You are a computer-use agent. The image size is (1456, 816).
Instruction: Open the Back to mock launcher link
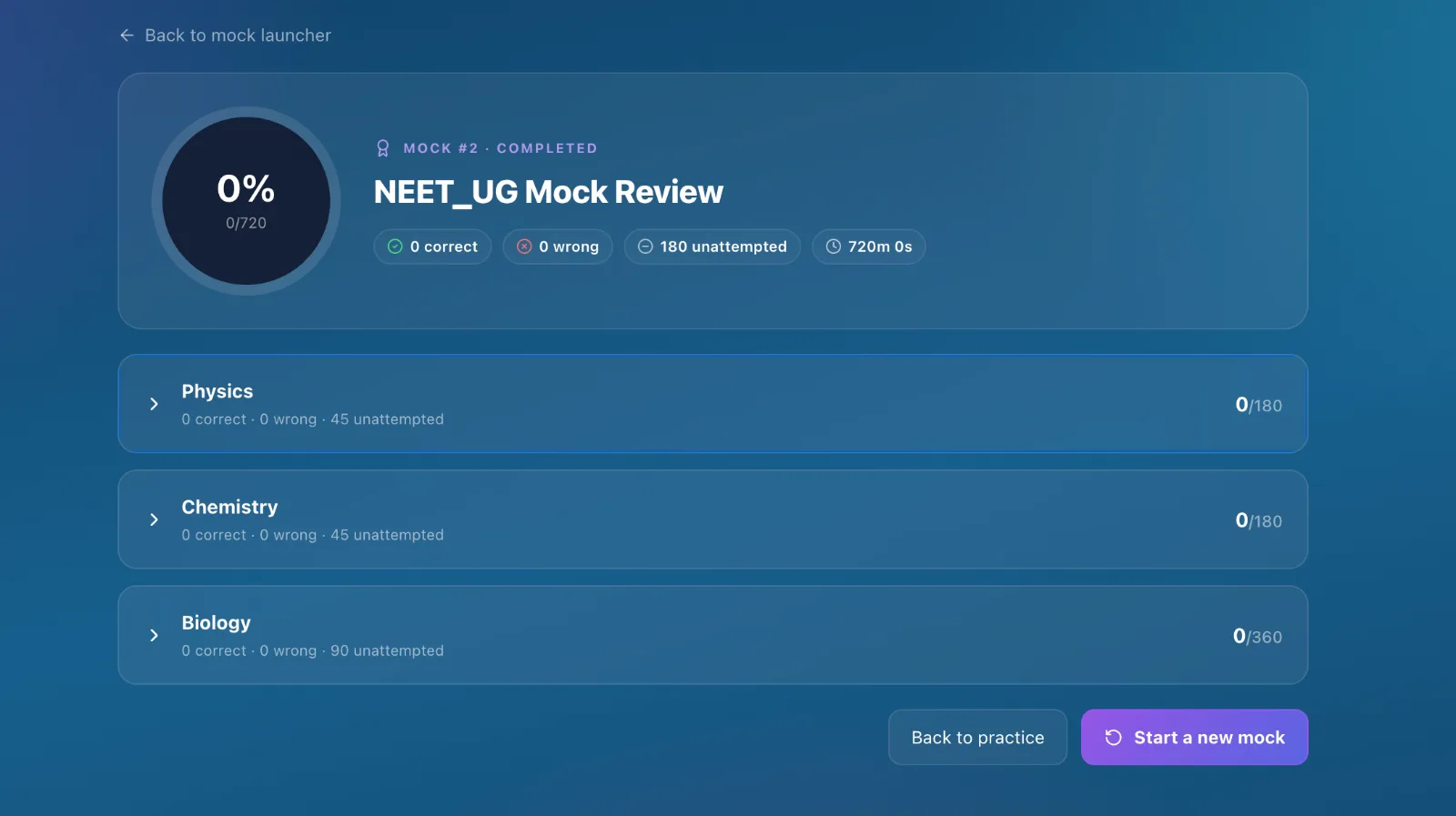pyautogui.click(x=225, y=35)
